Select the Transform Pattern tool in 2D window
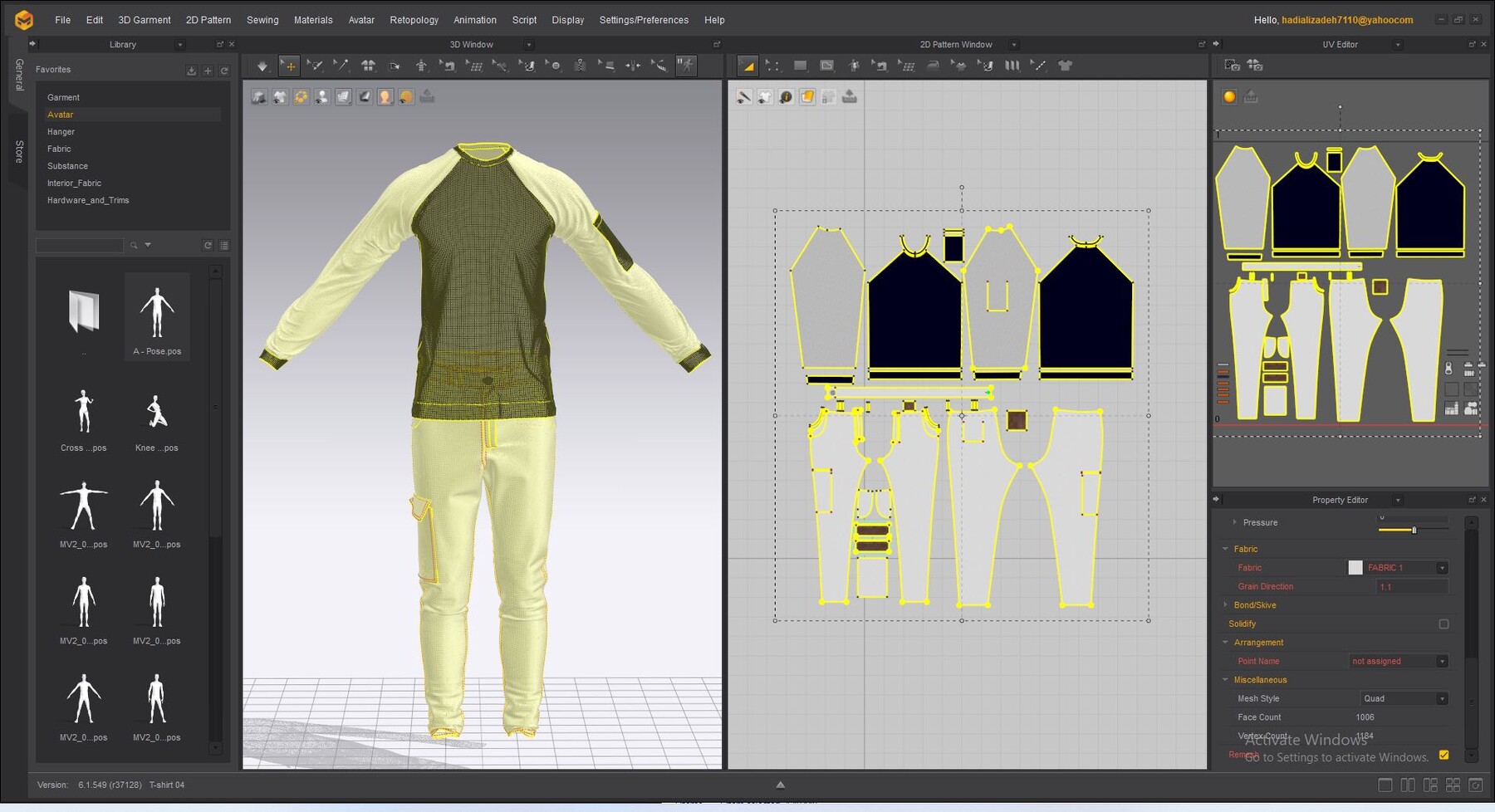Image resolution: width=1495 pixels, height=812 pixels. [747, 65]
